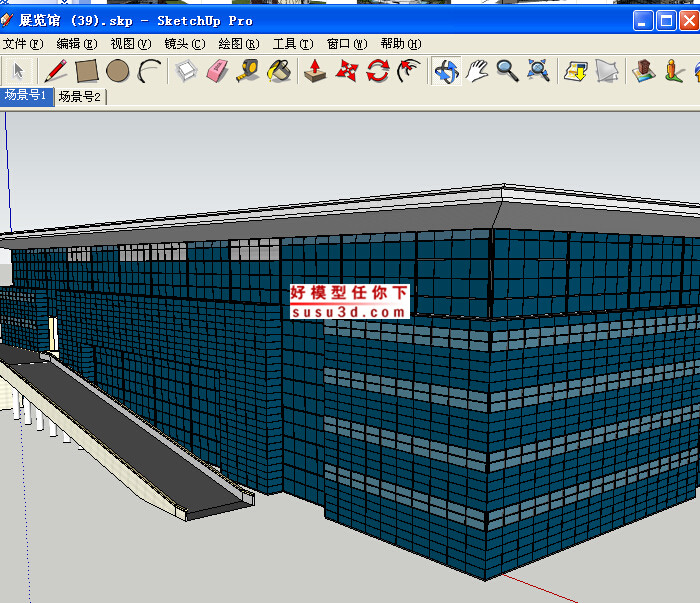Select the Paint Bucket tool
The image size is (700, 603).
tap(279, 71)
